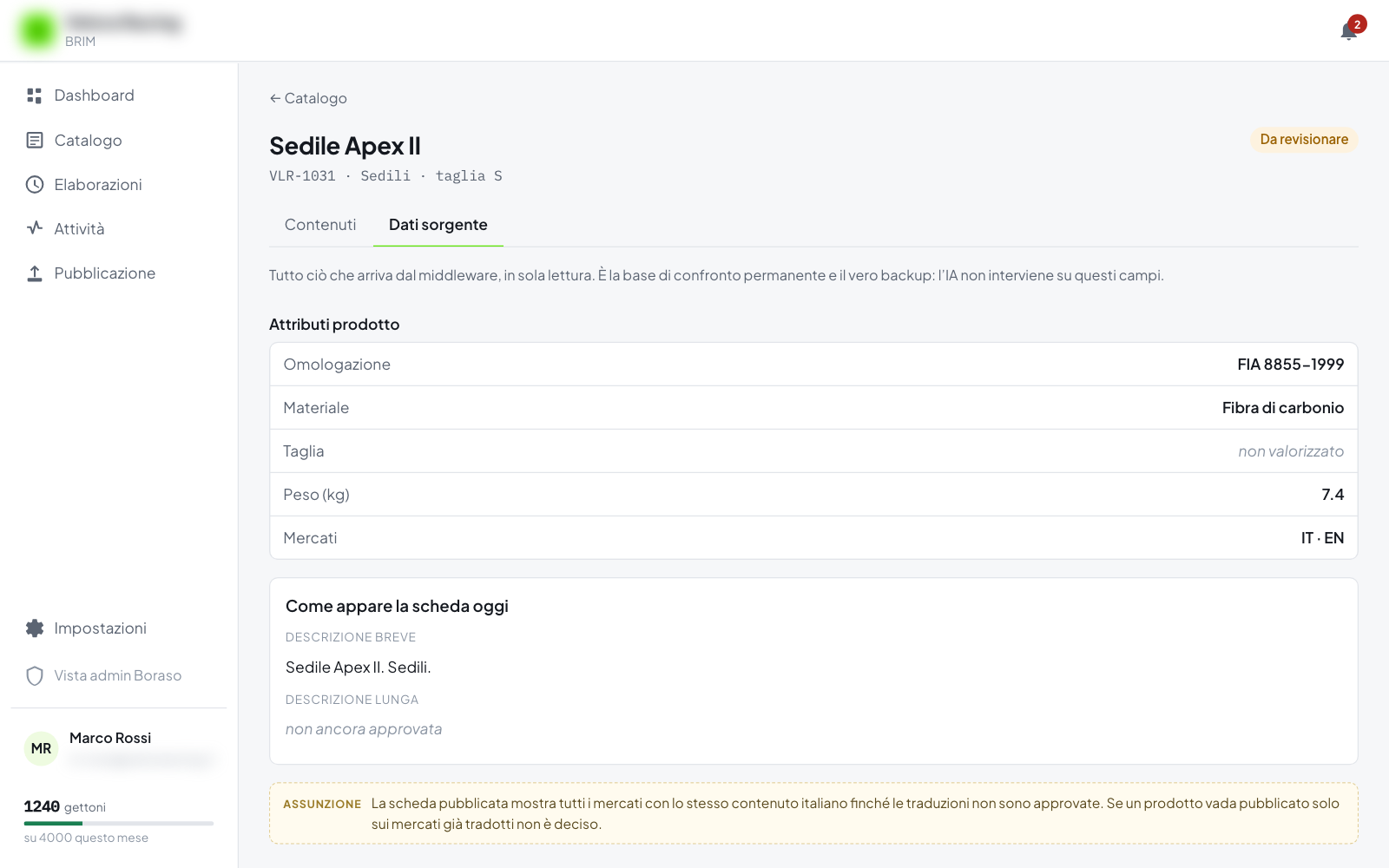Click the MR user avatar
Image resolution: width=1389 pixels, height=868 pixels.
pyautogui.click(x=41, y=748)
